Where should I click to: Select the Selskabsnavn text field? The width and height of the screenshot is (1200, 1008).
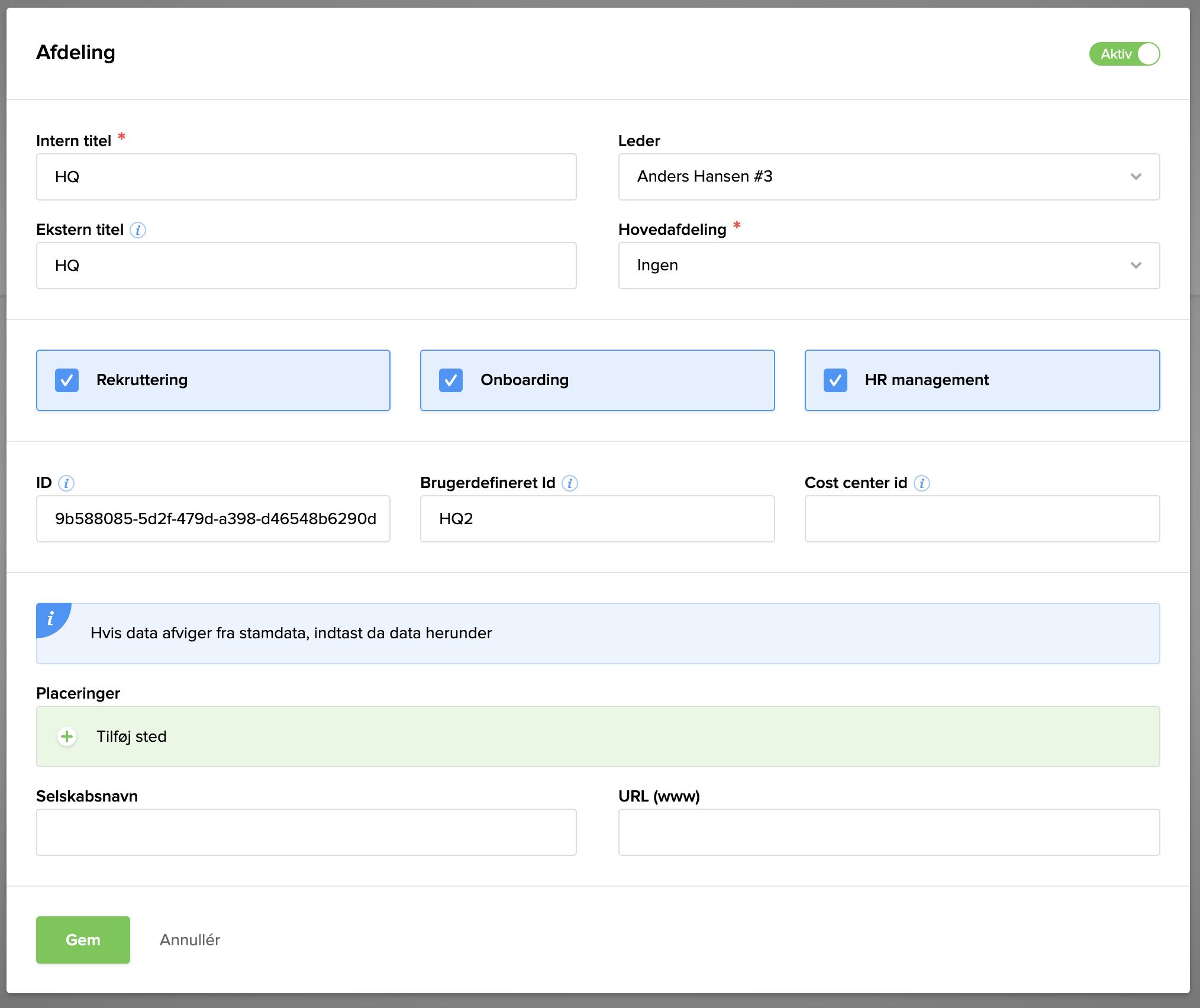pyautogui.click(x=307, y=832)
